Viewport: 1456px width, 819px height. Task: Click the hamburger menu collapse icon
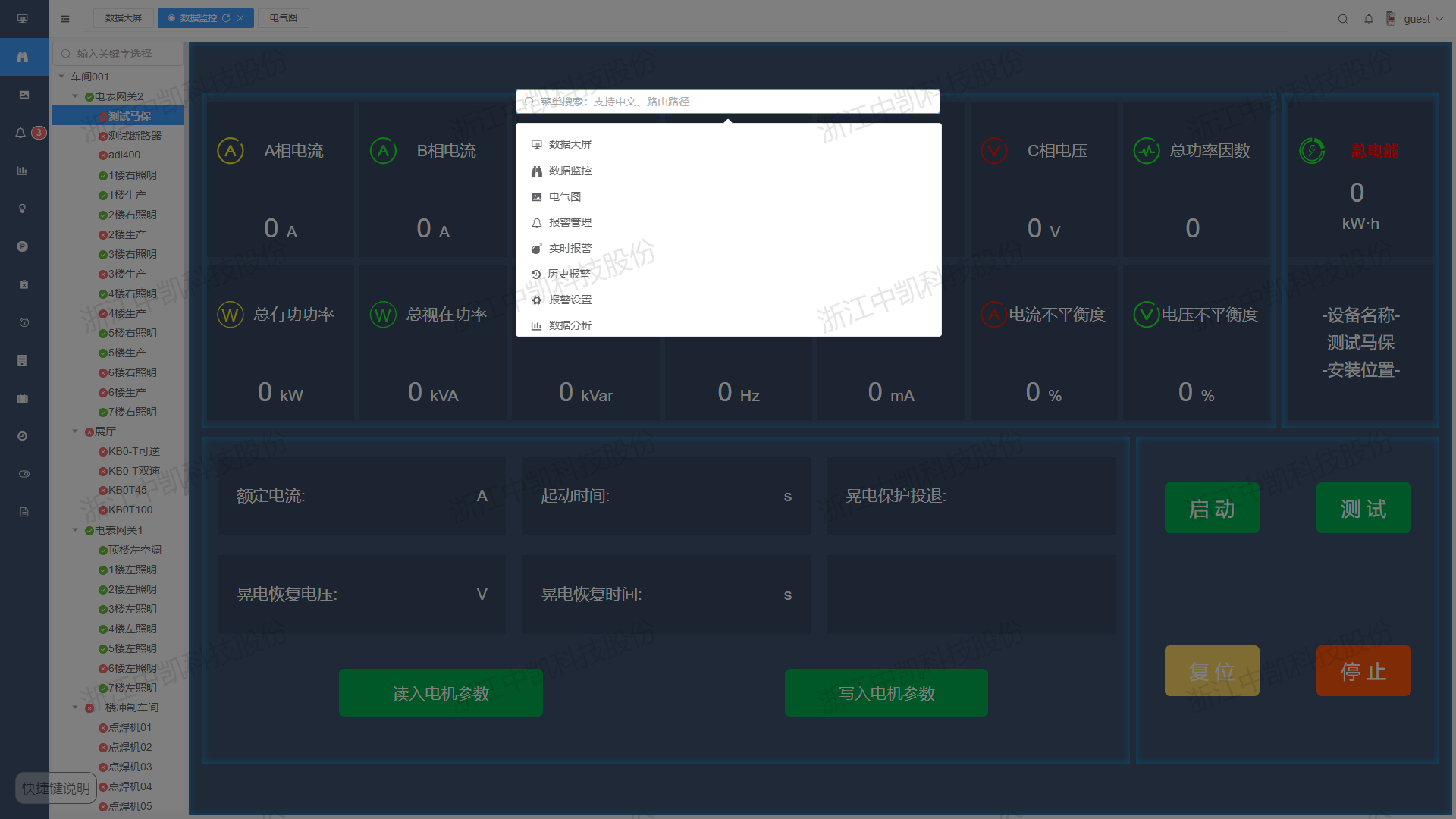tap(65, 19)
